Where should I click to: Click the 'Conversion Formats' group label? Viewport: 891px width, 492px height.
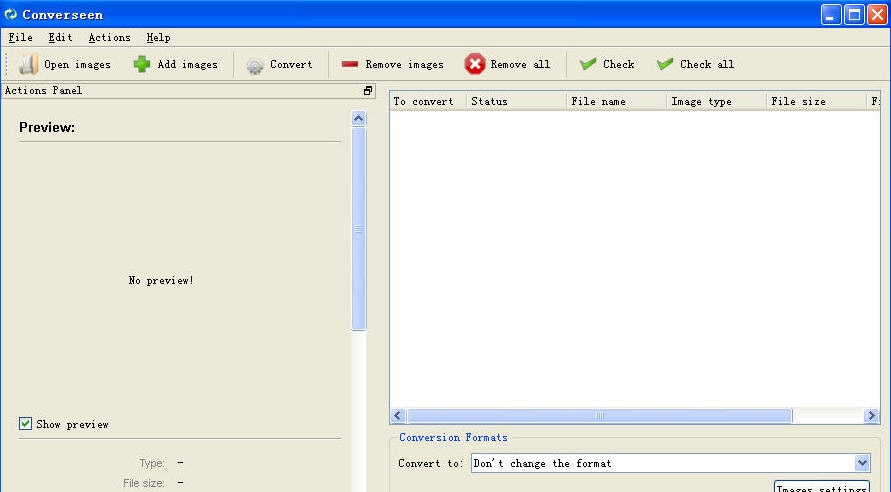click(453, 437)
